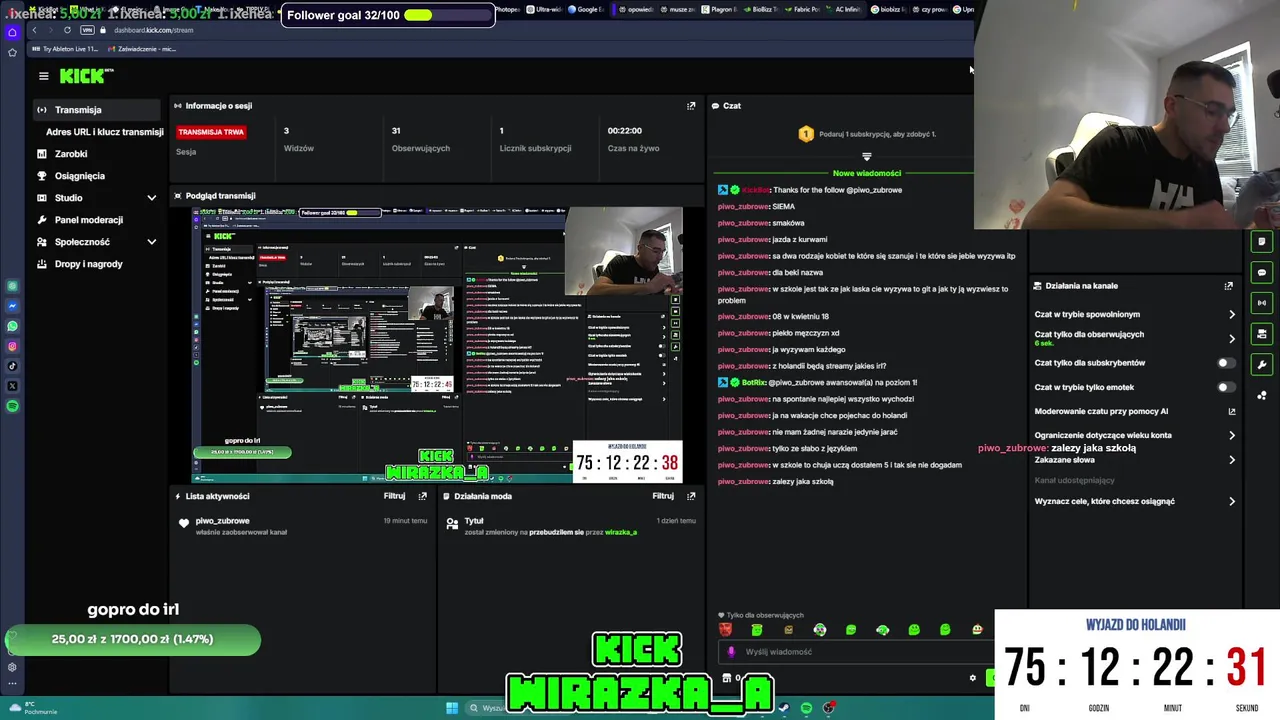
Task: Open Wyznacz cele, które chcesz osiągnąć
Action: (x=1135, y=501)
